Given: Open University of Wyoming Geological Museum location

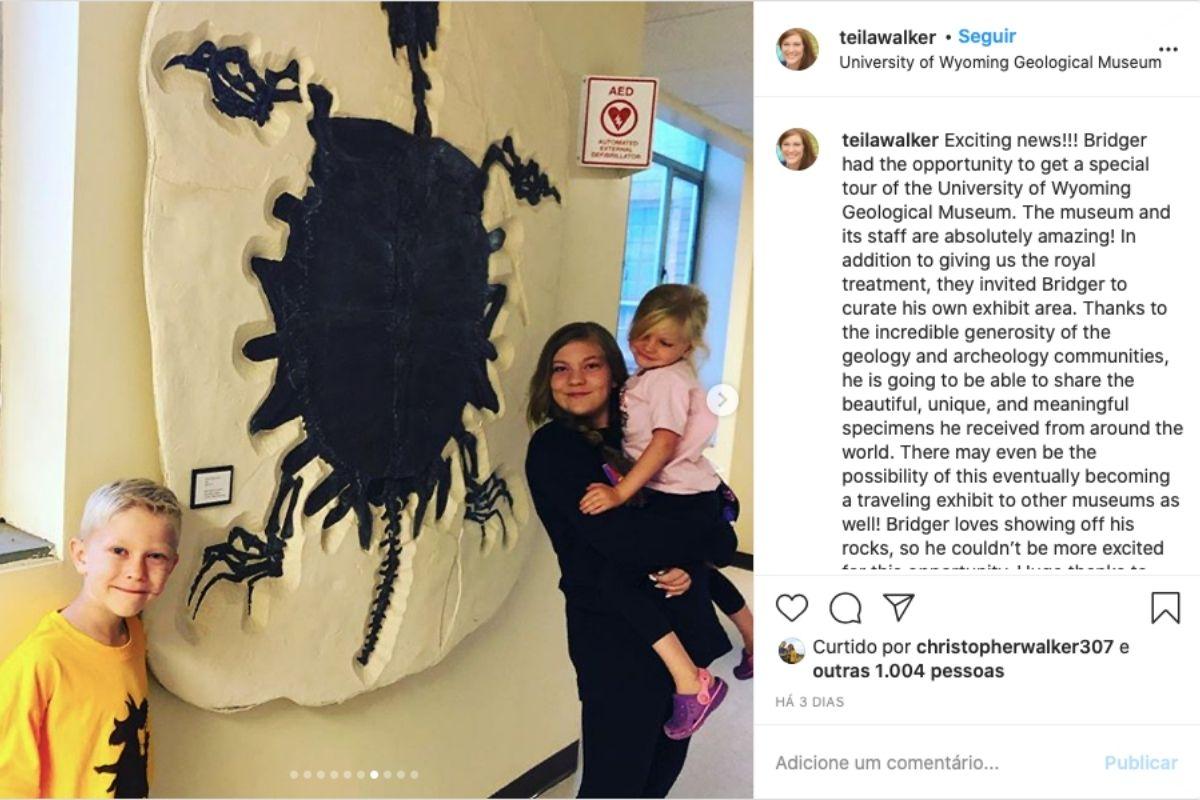Looking at the screenshot, I should [1000, 62].
